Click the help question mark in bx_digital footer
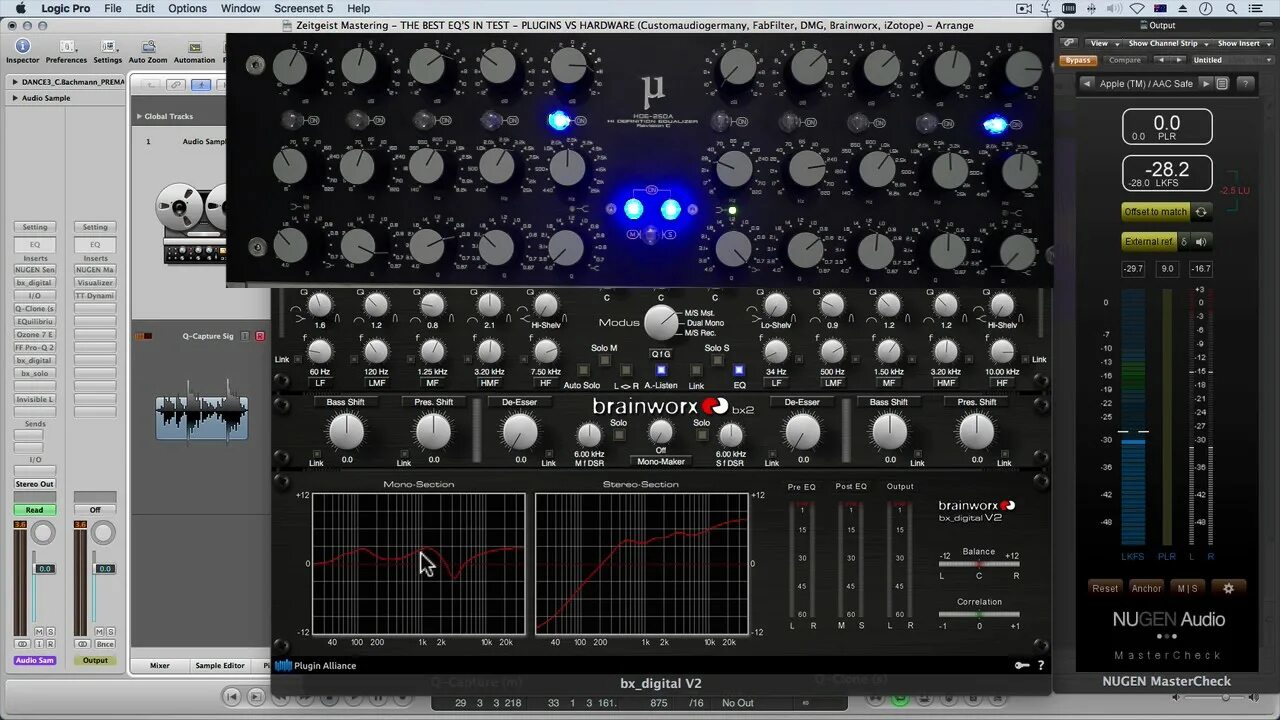The height and width of the screenshot is (720, 1280). pyautogui.click(x=1041, y=665)
